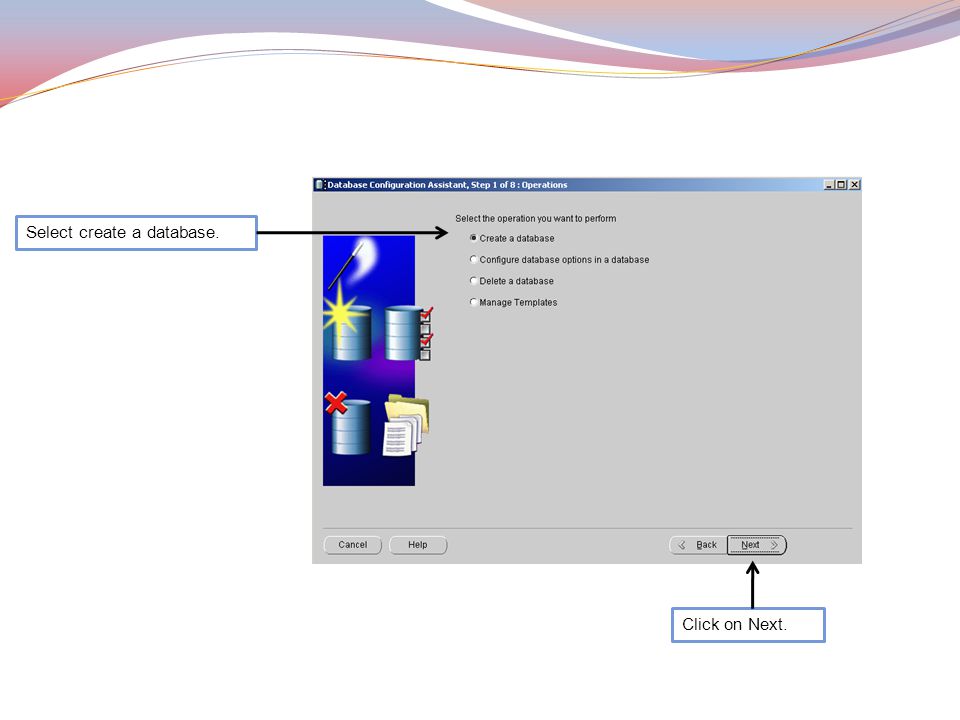Minimize the Database Configuration Assistant window
The height and width of the screenshot is (720, 960).
829,185
